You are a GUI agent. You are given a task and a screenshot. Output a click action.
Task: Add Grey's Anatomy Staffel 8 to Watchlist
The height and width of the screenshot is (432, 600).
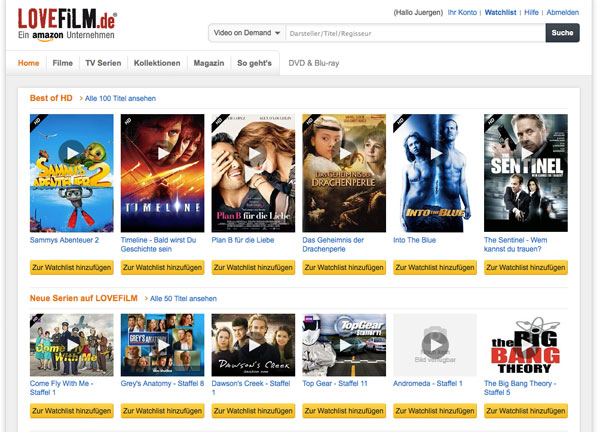tap(163, 411)
